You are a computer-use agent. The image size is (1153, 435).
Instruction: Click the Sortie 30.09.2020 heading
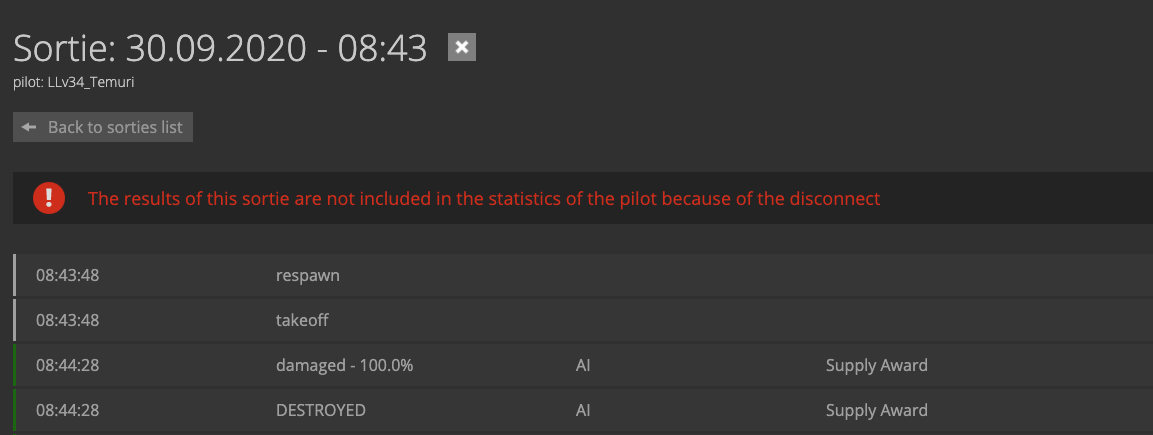coord(220,48)
